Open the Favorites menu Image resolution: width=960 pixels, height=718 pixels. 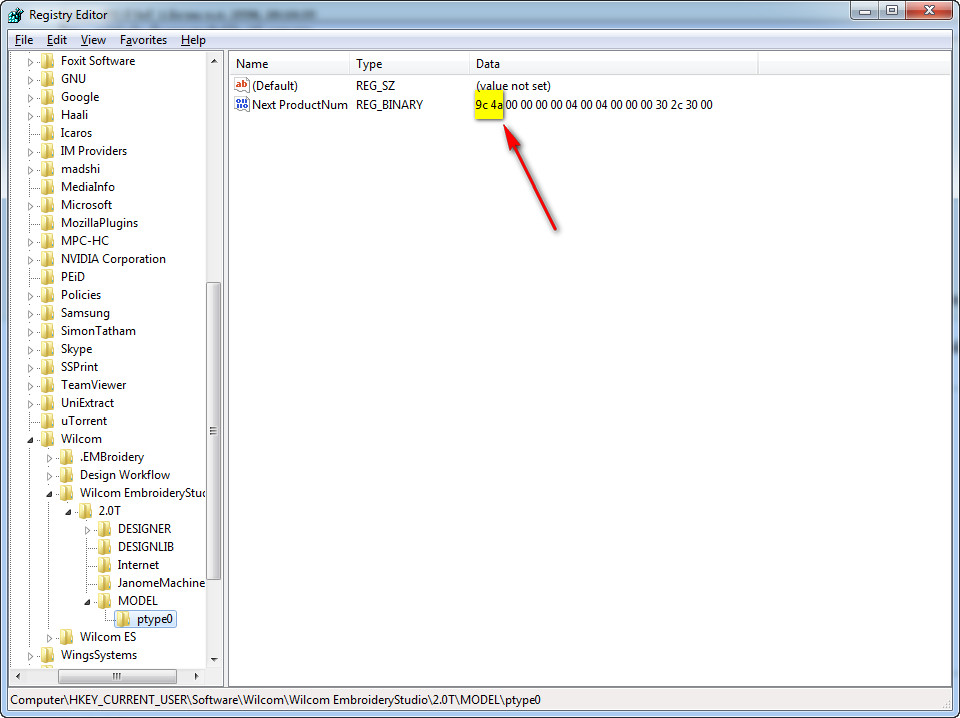143,40
